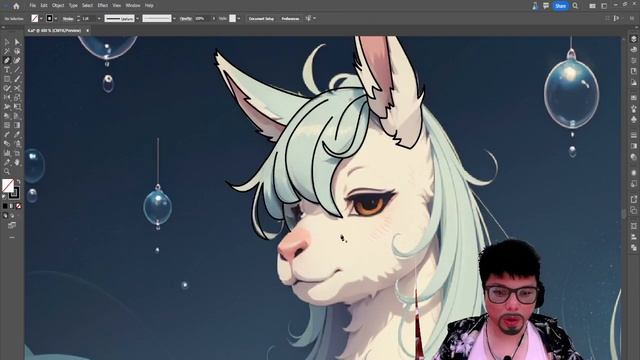Viewport: 640px width, 360px height.
Task: Click the blue Share button
Action: point(560,6)
